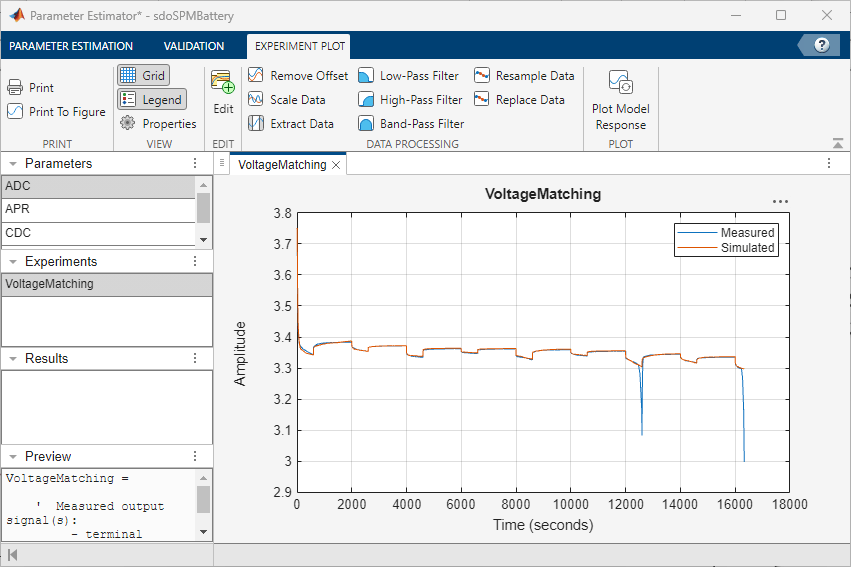Viewport: 851px width, 567px height.
Task: Select the ADC parameter
Action: click(x=98, y=186)
